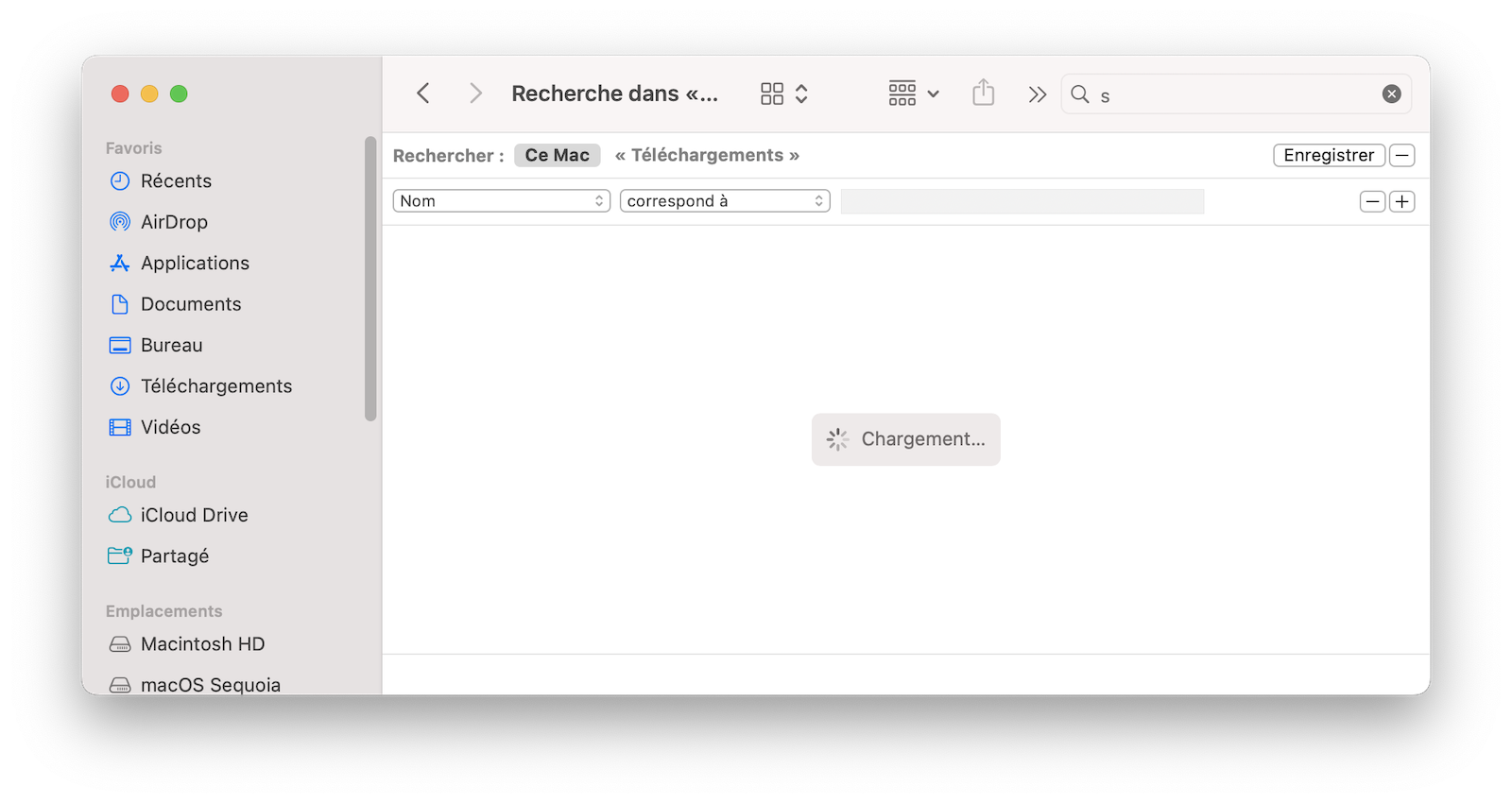
Task: Open the 'correspond à' operator dropdown
Action: [x=725, y=201]
